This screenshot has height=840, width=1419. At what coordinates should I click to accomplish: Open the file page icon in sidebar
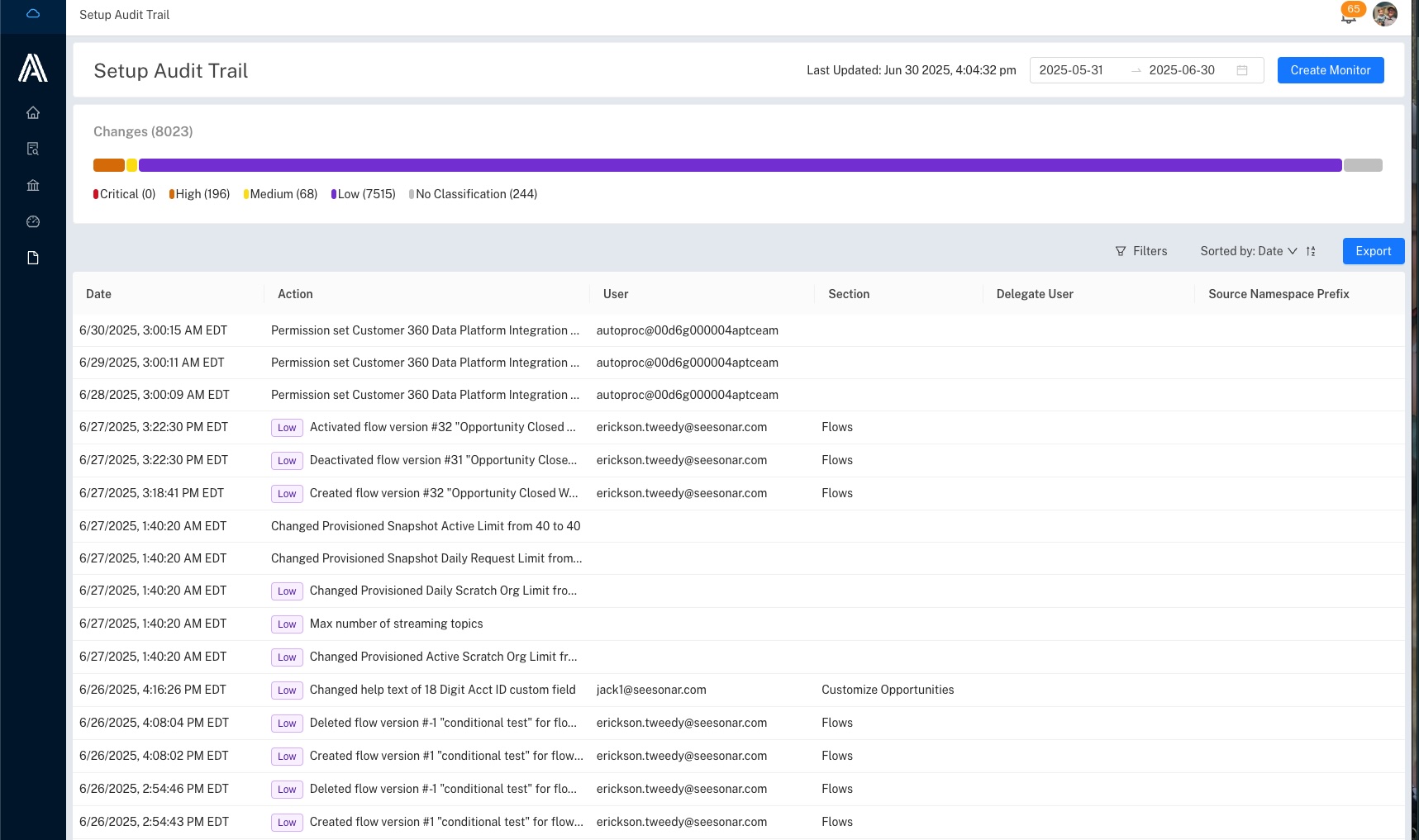pos(33,258)
